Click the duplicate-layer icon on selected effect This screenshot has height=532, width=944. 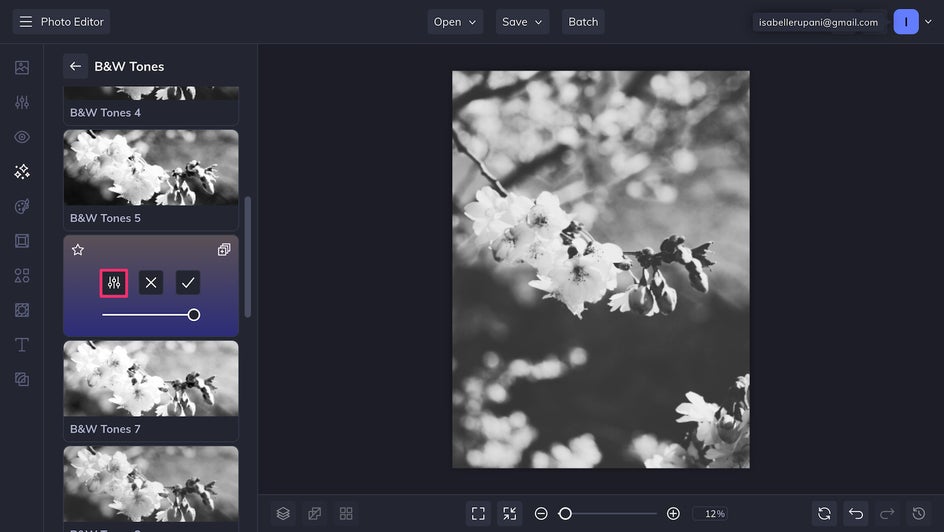(224, 250)
